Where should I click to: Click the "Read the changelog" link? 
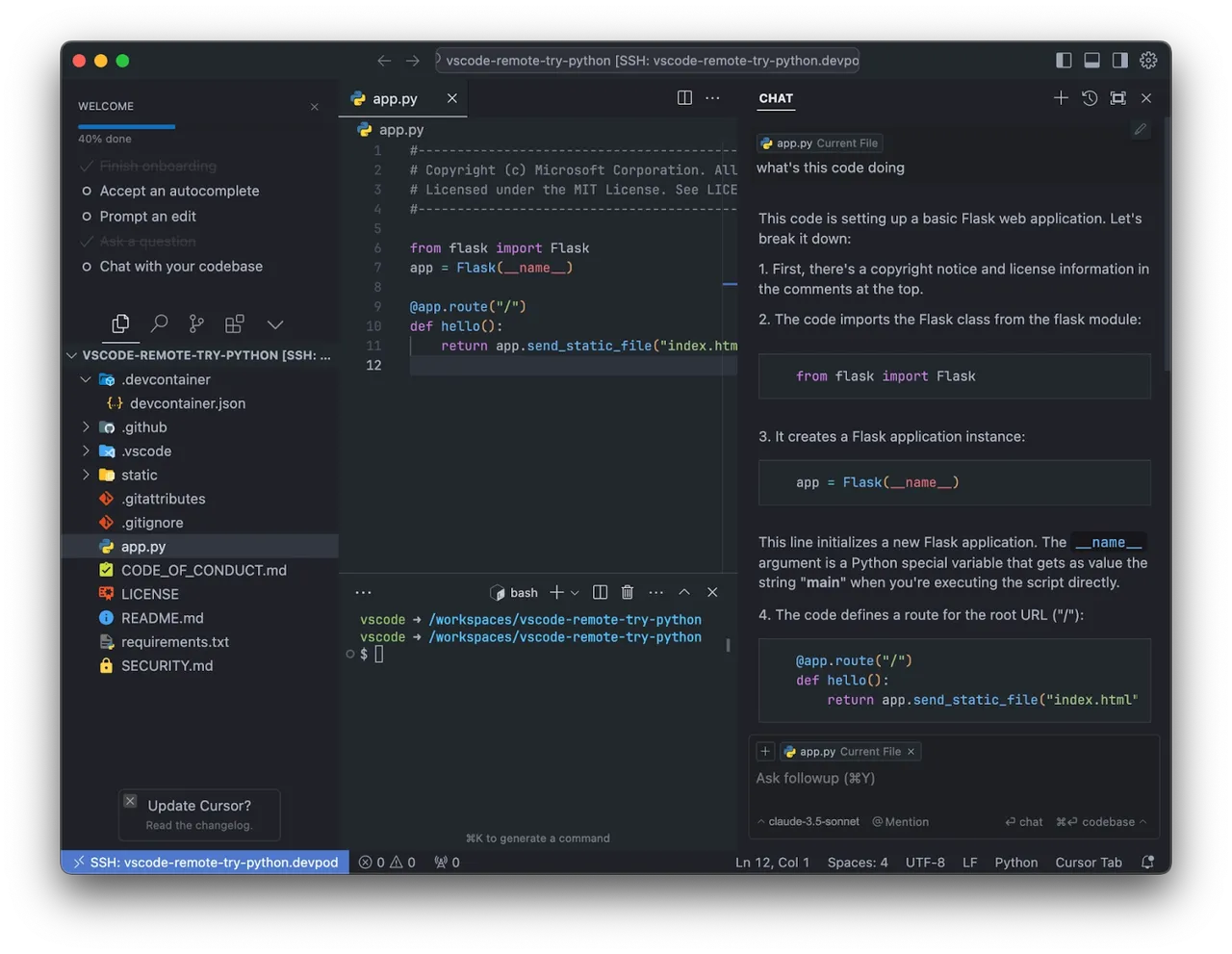[199, 826]
